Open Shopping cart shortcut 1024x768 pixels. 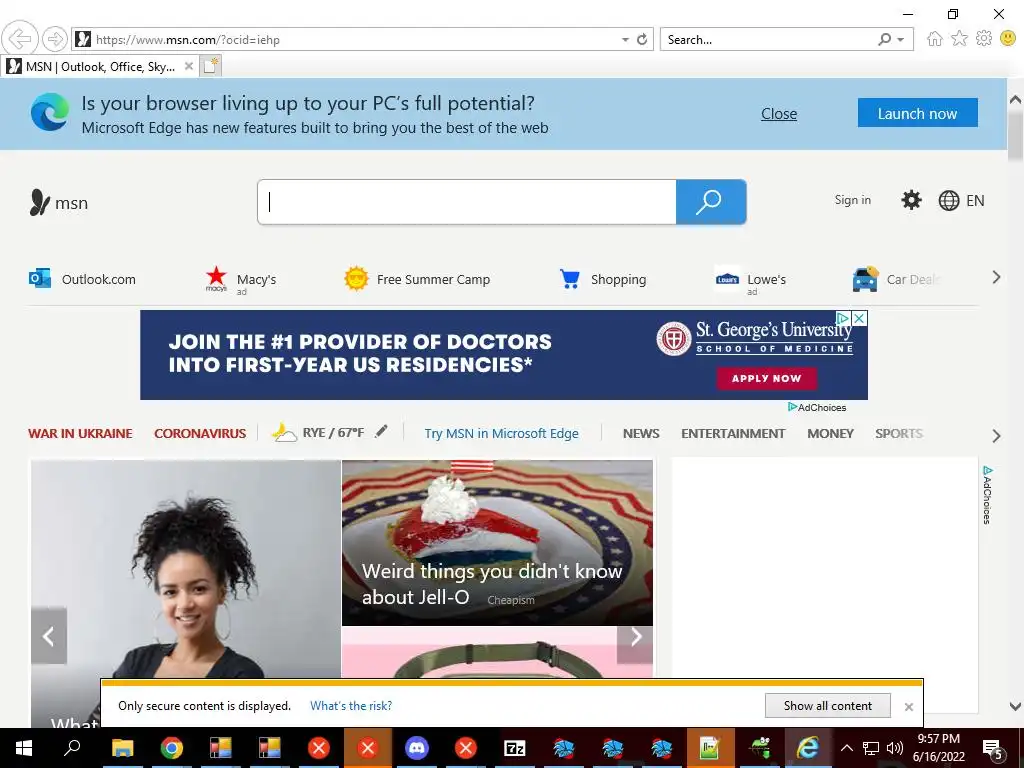(602, 279)
